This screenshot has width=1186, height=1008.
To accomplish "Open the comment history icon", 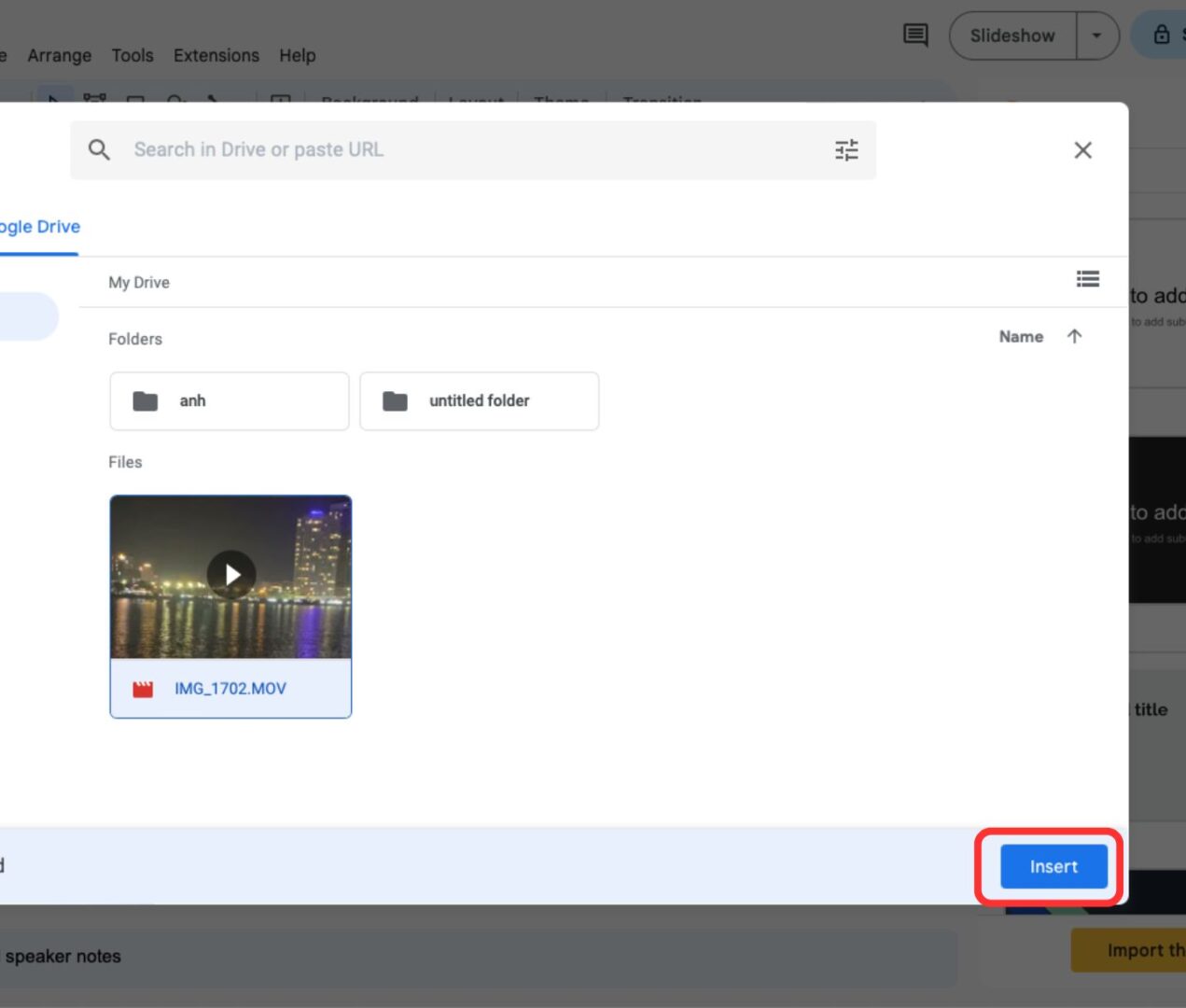I will [x=915, y=35].
